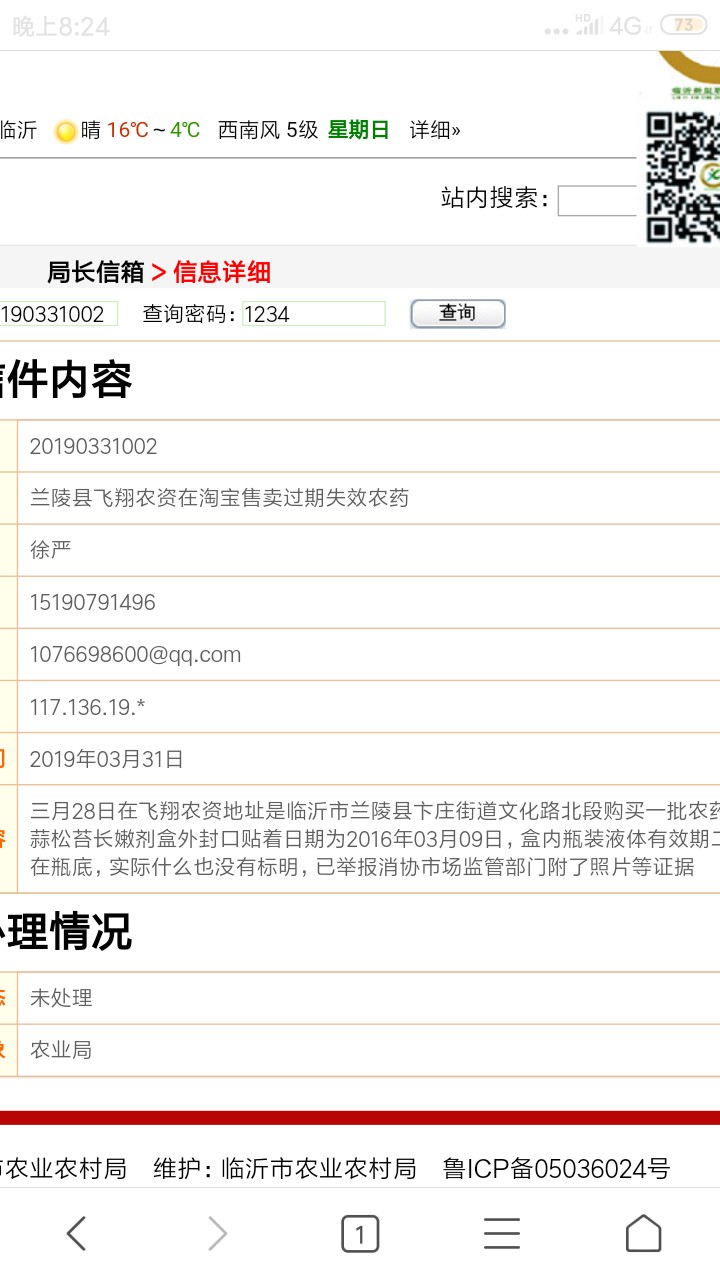Viewport: 720px width, 1280px height.
Task: Select the letter ID 20190331002
Action: [93, 446]
